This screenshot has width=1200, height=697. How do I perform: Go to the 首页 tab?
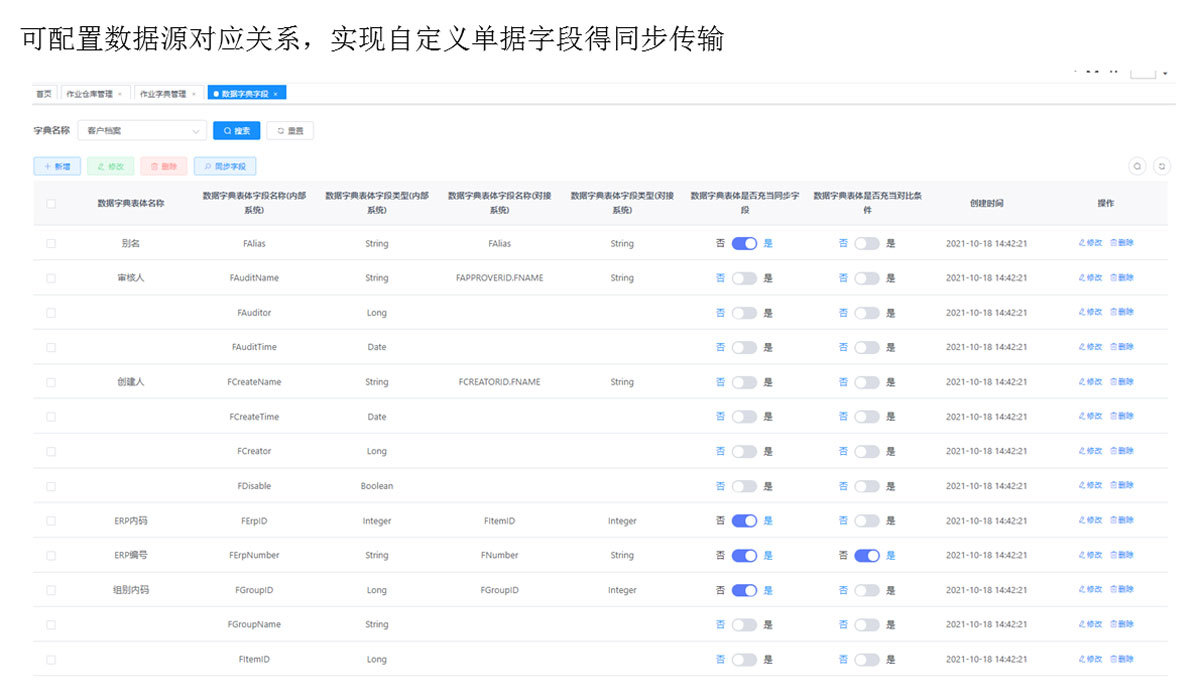tap(44, 94)
